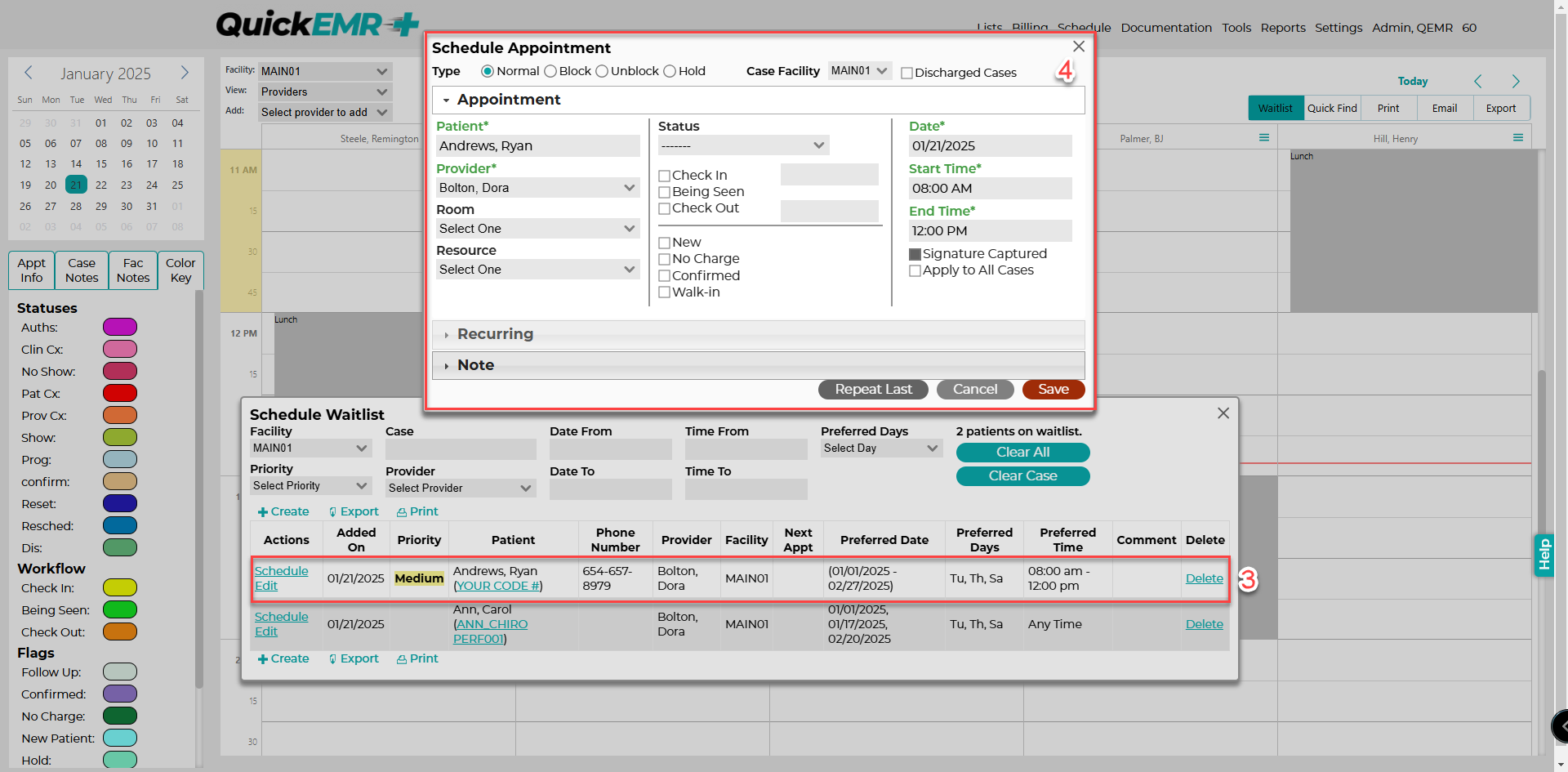Click next day arrow beside Today
Image resolution: width=1568 pixels, height=772 pixels.
click(x=1516, y=81)
